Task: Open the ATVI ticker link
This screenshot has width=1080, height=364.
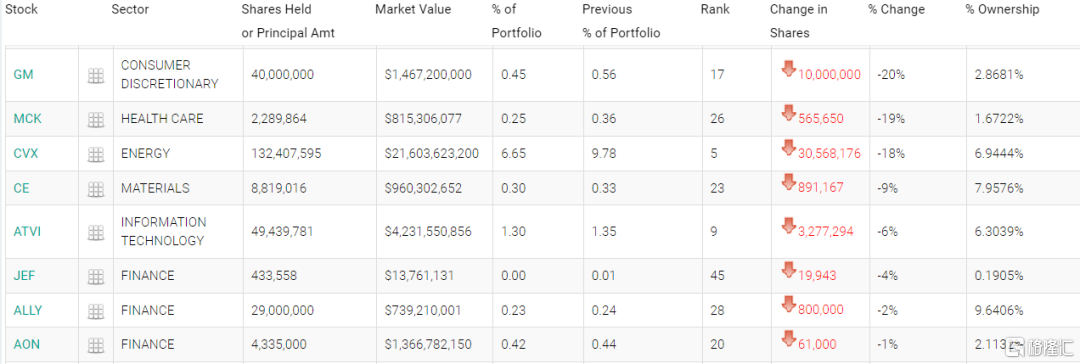Action: point(27,232)
